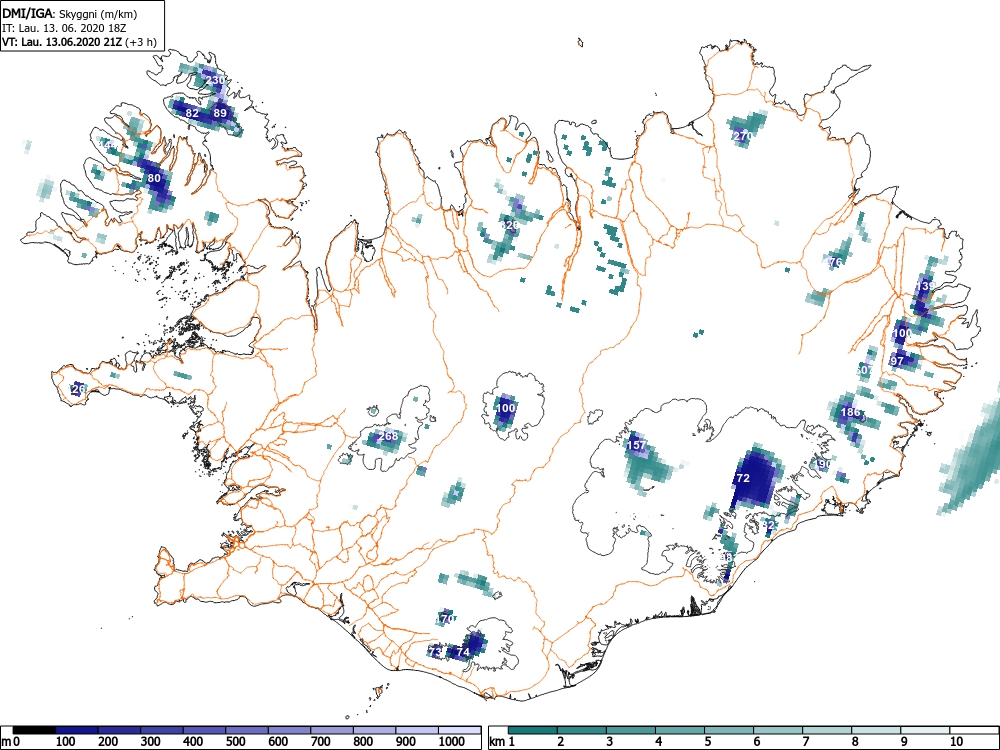
Task: Click the '500' legend tick label
Action: click(x=236, y=742)
